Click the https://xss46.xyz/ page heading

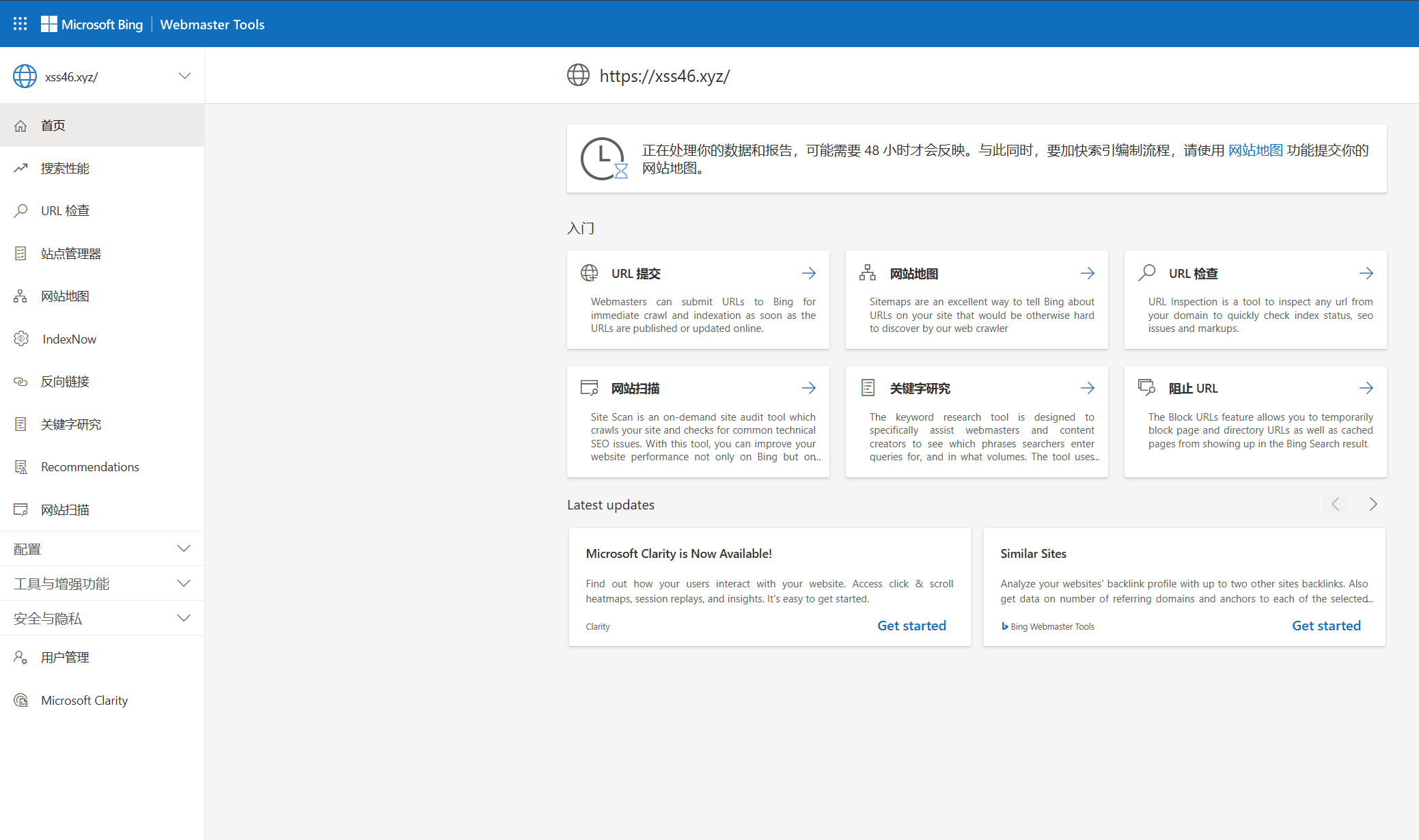pos(665,76)
